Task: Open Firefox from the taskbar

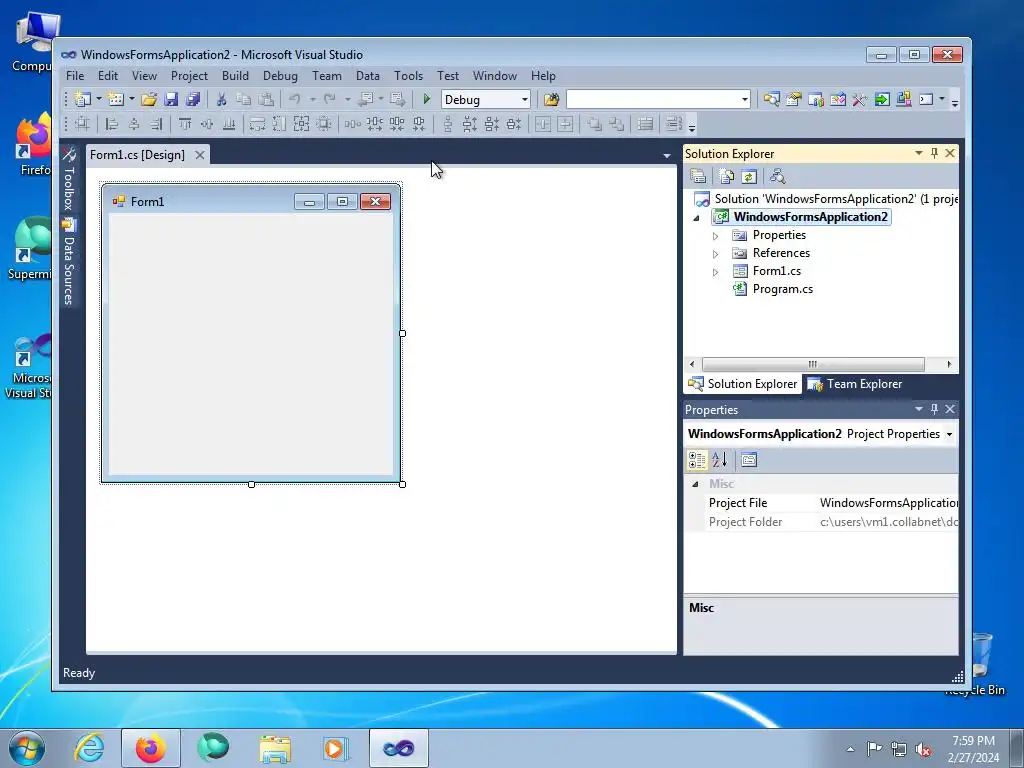Action: tap(151, 748)
